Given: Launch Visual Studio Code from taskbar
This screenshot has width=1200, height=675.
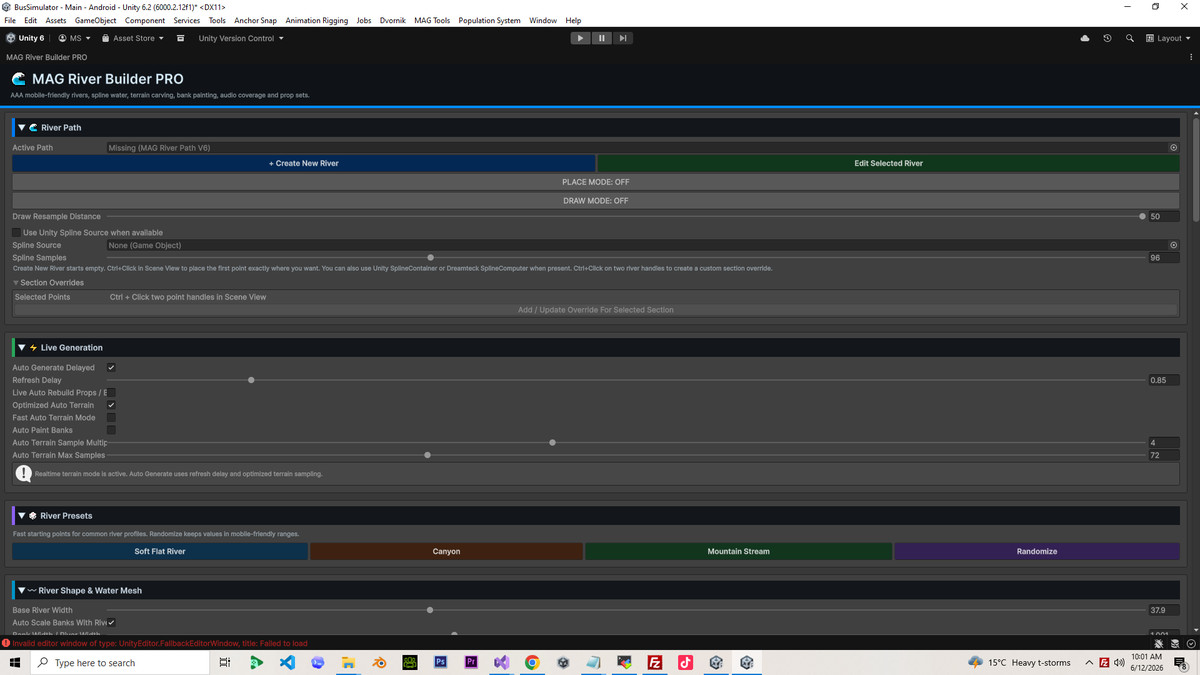Looking at the screenshot, I should (x=287, y=662).
